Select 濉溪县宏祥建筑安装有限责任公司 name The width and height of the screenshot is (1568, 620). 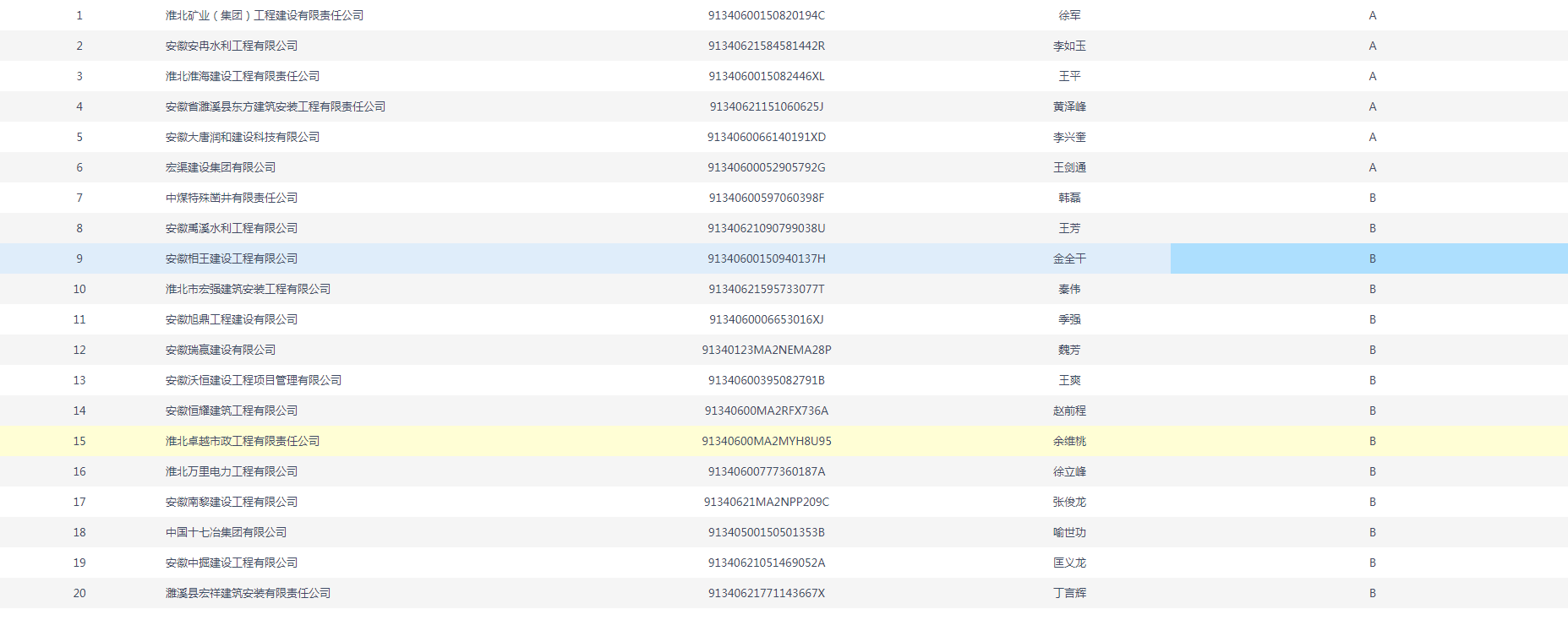click(x=248, y=593)
